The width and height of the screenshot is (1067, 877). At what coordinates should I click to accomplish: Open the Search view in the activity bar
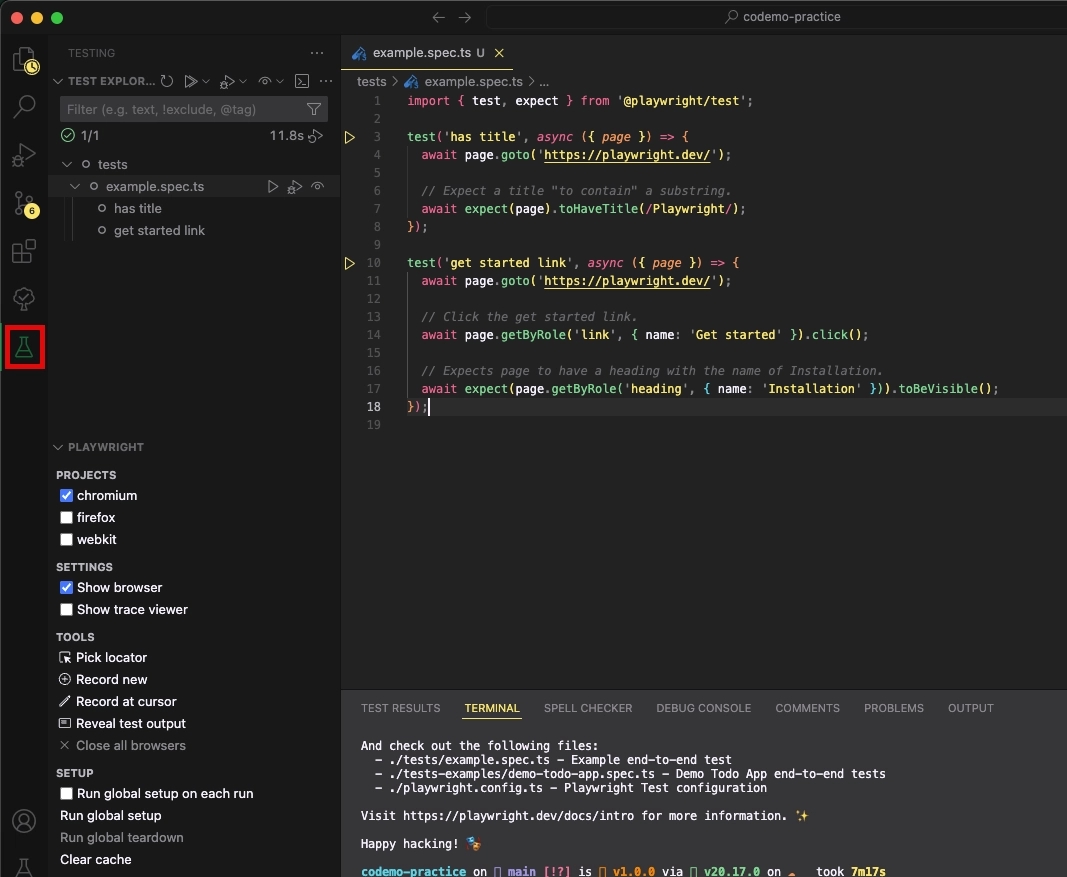[24, 107]
